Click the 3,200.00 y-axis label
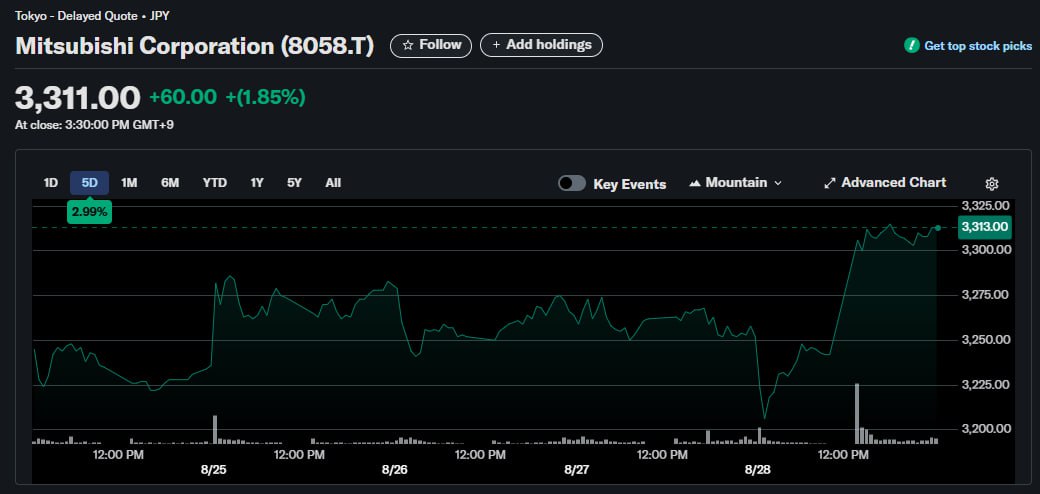The height and width of the screenshot is (494, 1040). click(x=985, y=429)
